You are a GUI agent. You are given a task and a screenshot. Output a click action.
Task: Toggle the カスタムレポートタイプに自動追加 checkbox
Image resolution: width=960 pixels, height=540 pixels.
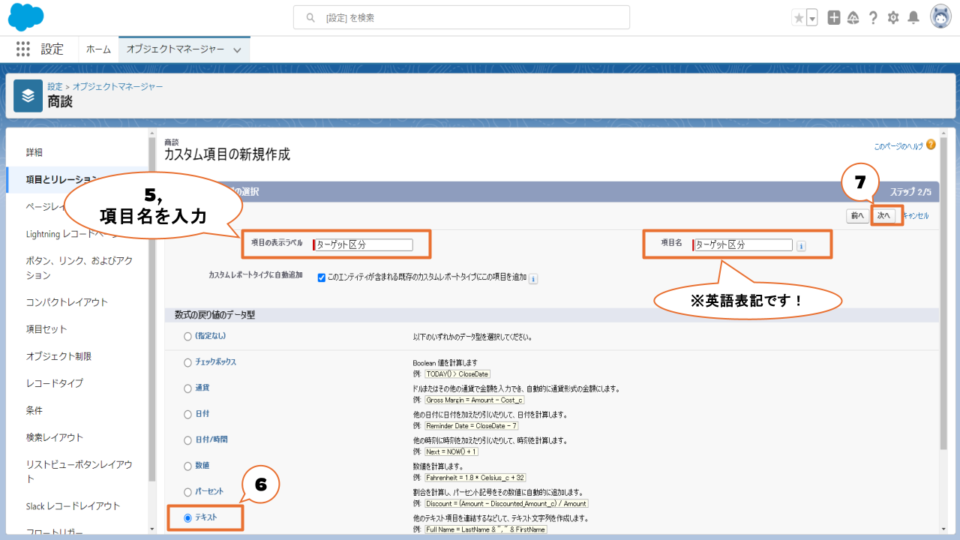pyautogui.click(x=321, y=278)
